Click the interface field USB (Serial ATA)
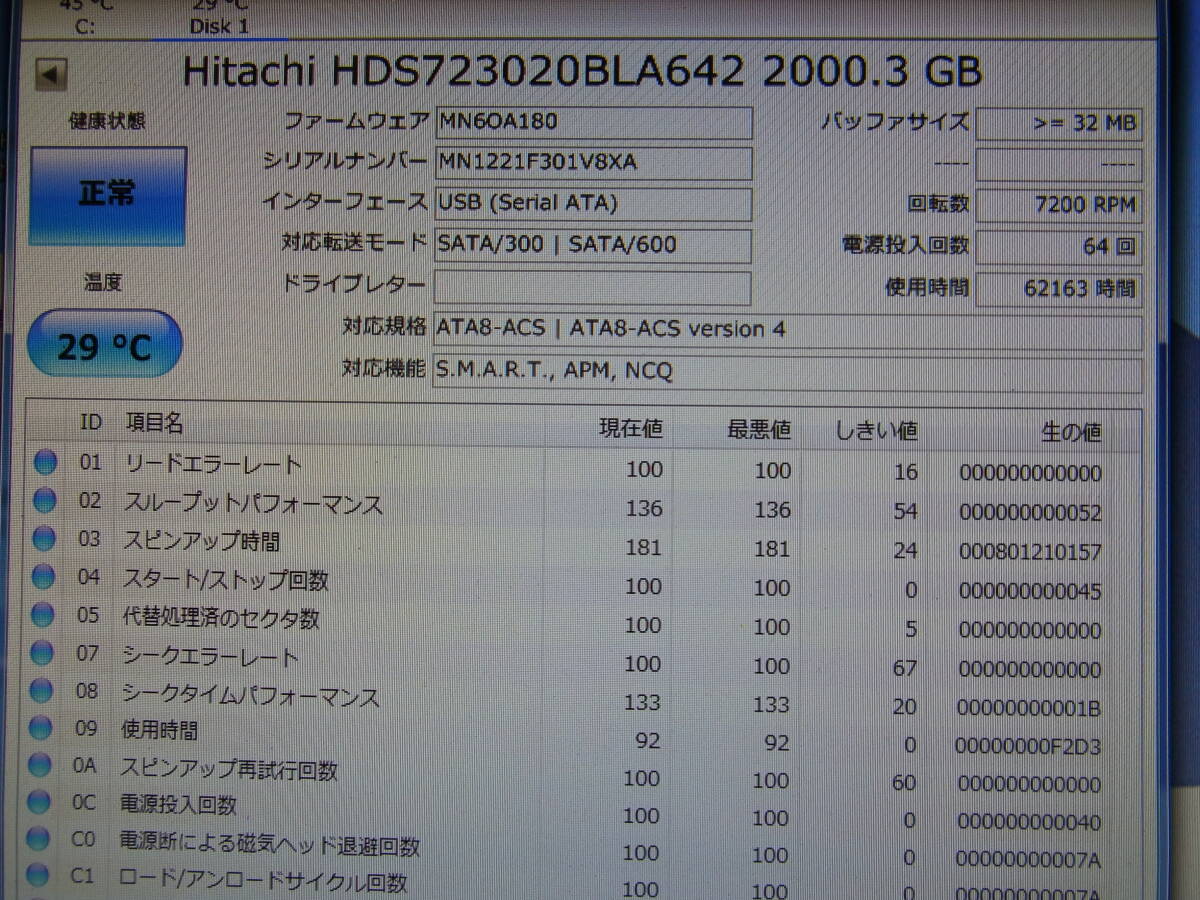The width and height of the screenshot is (1200, 900). point(593,204)
